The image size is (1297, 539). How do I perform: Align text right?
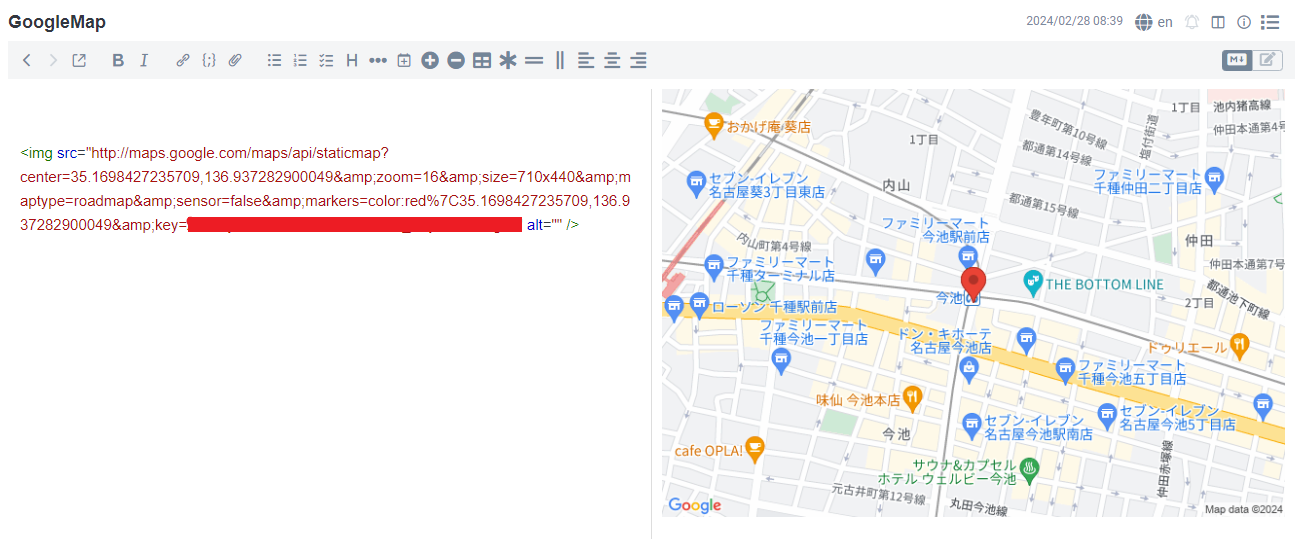click(x=638, y=60)
